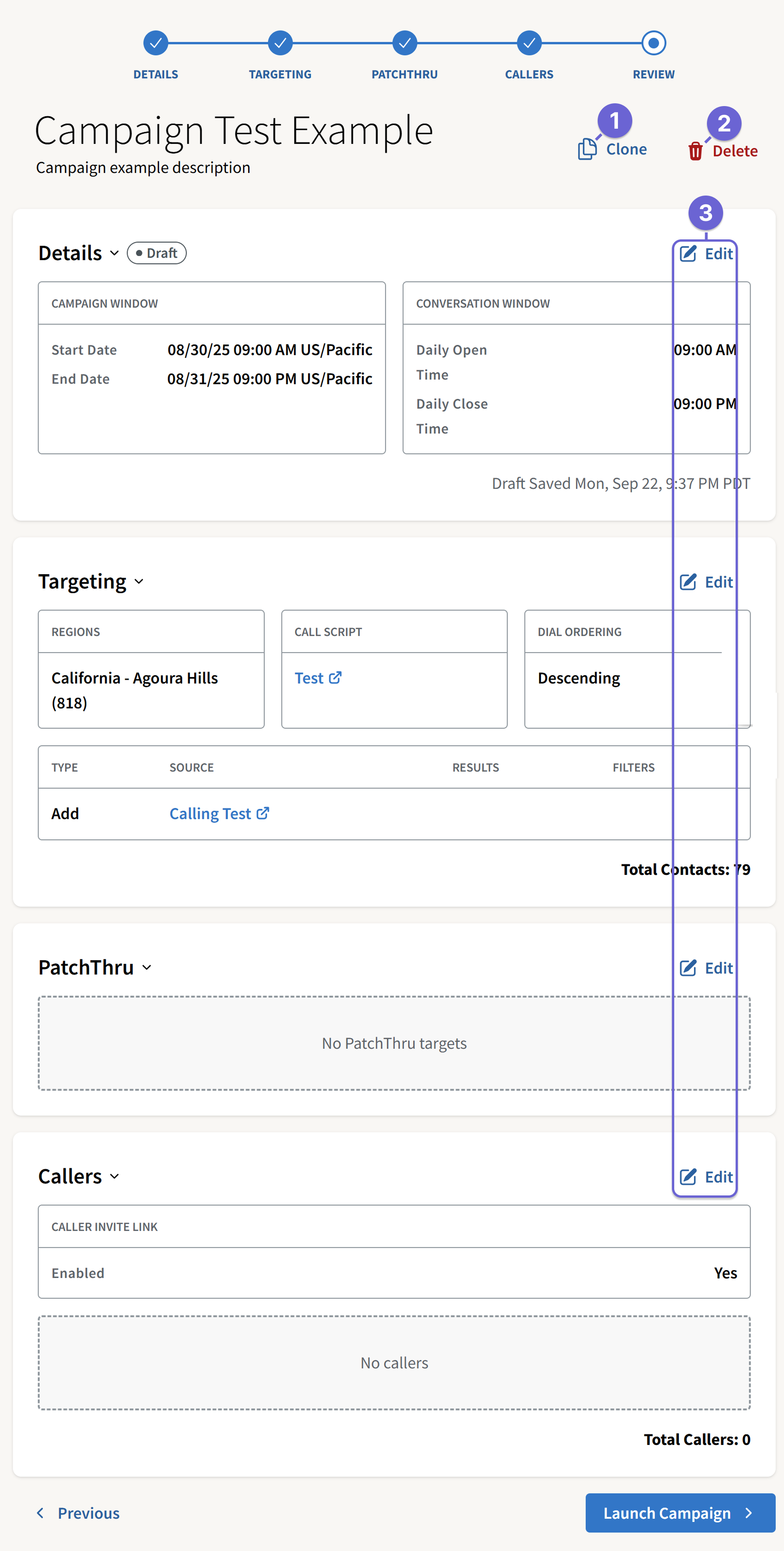
Task: Collapse the Callers section chevron
Action: [x=114, y=1177]
